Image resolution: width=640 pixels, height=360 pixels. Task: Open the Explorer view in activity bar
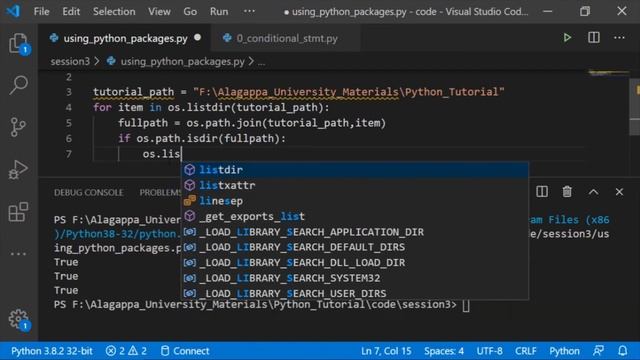[18, 44]
